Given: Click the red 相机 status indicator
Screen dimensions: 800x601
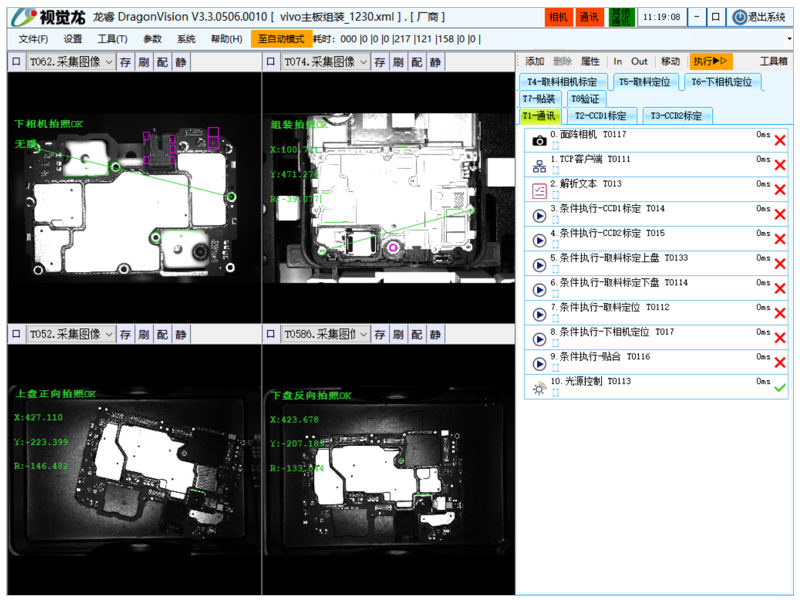Looking at the screenshot, I should click(x=558, y=17).
